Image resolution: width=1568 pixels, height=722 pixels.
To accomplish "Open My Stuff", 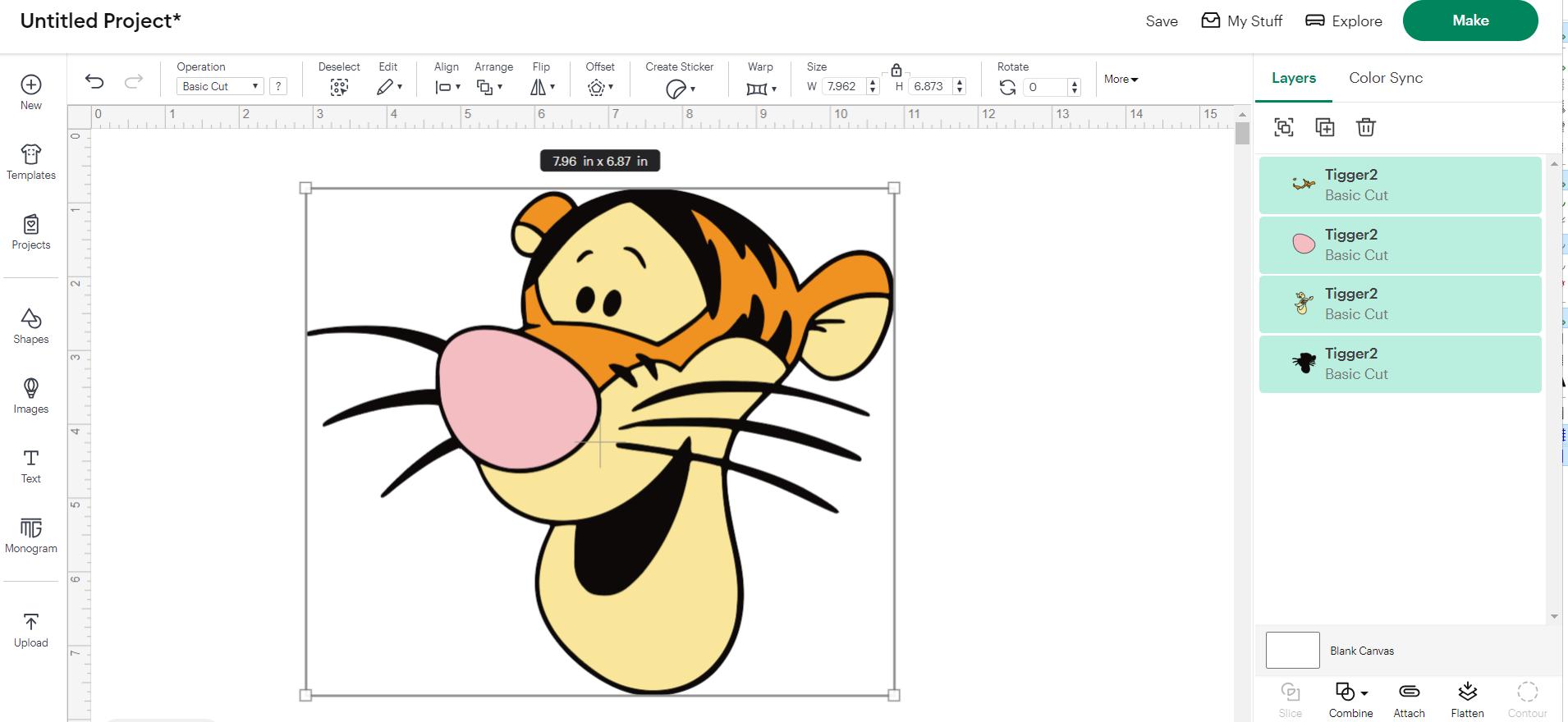I will coord(1241,21).
